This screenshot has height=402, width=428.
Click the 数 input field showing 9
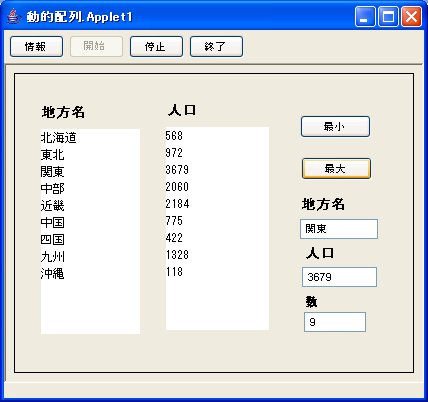click(x=335, y=322)
